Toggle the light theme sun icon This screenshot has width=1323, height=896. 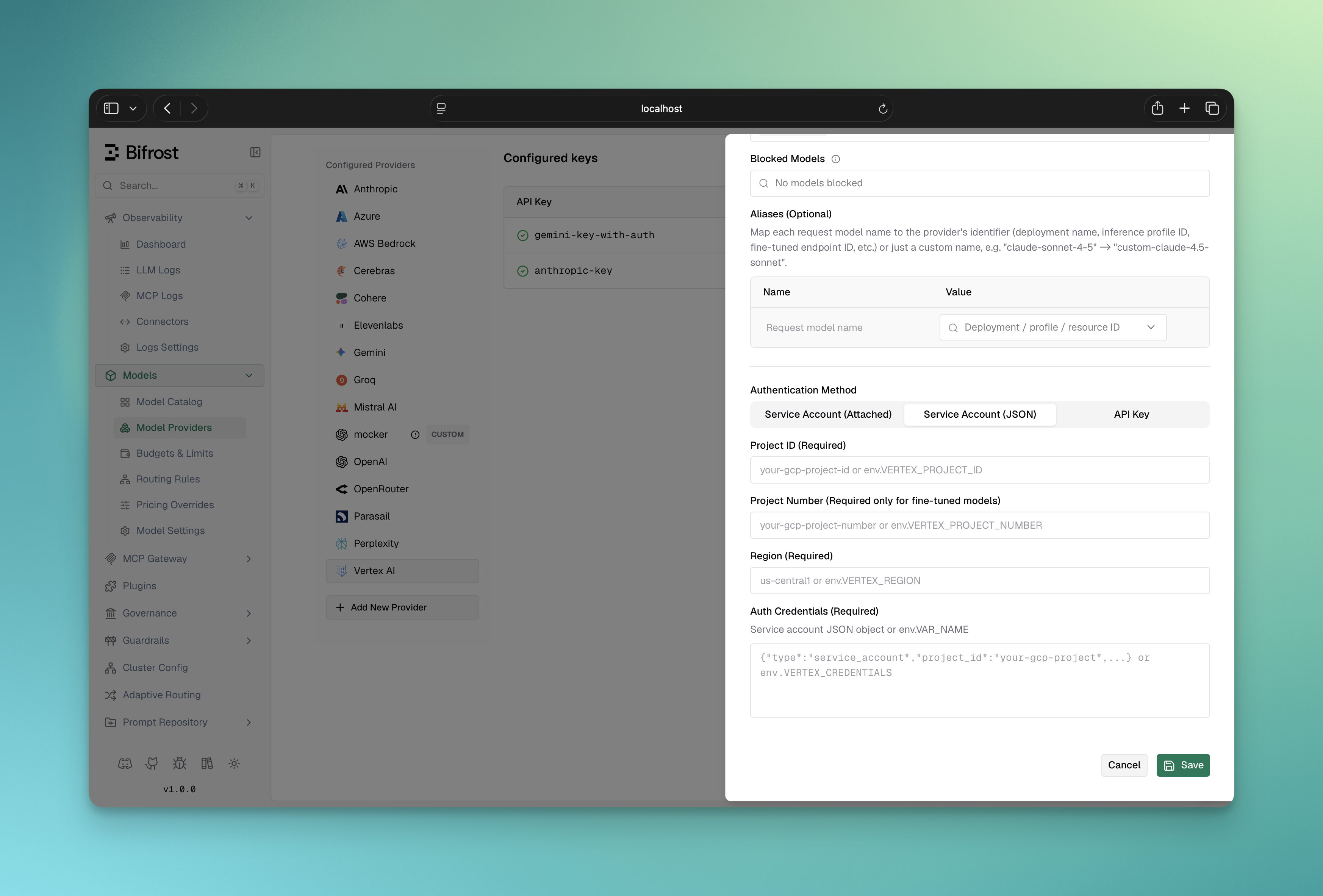click(234, 763)
